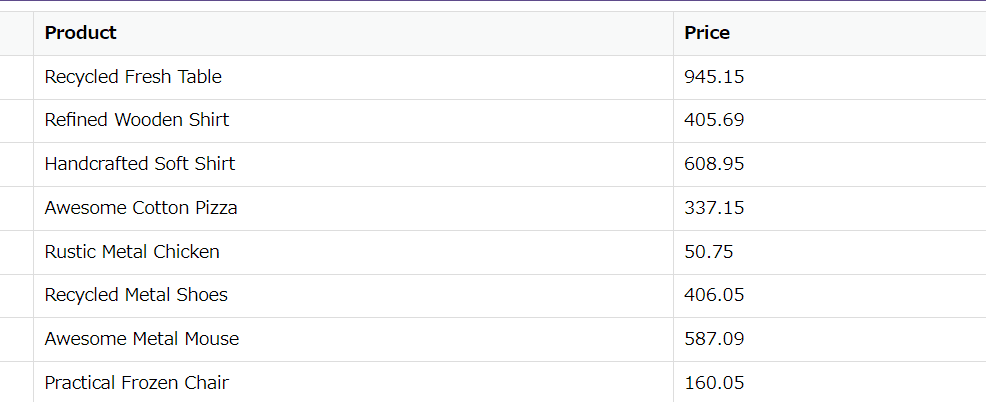
Task: Click the Handcrafted Soft Shirt product
Action: point(140,164)
